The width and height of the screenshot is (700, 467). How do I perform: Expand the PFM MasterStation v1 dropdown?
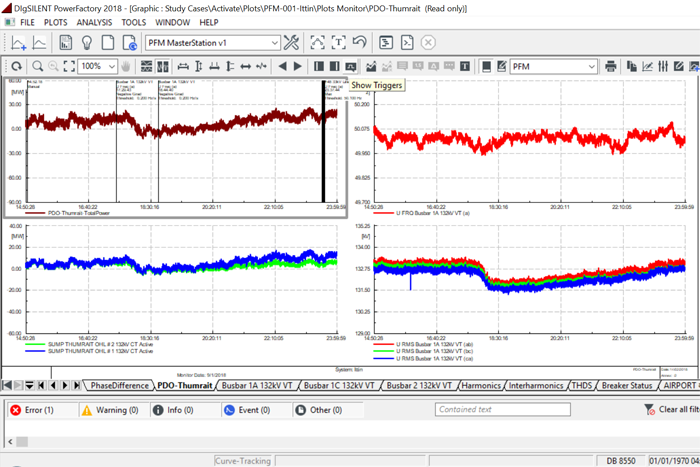[273, 43]
